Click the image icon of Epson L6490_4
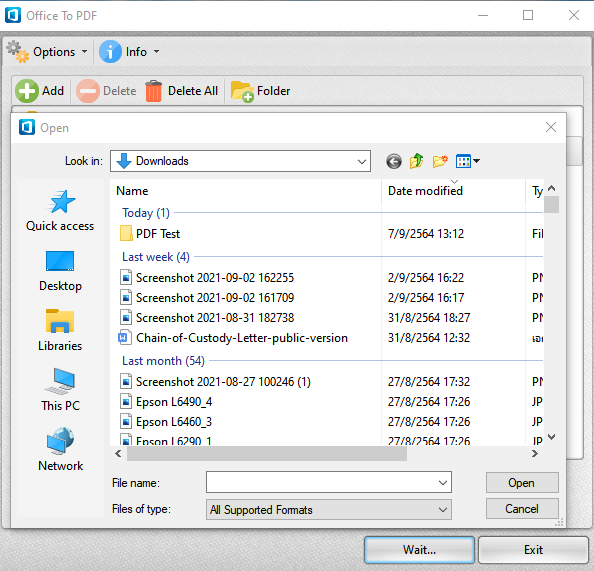This screenshot has width=594, height=571. [x=126, y=401]
